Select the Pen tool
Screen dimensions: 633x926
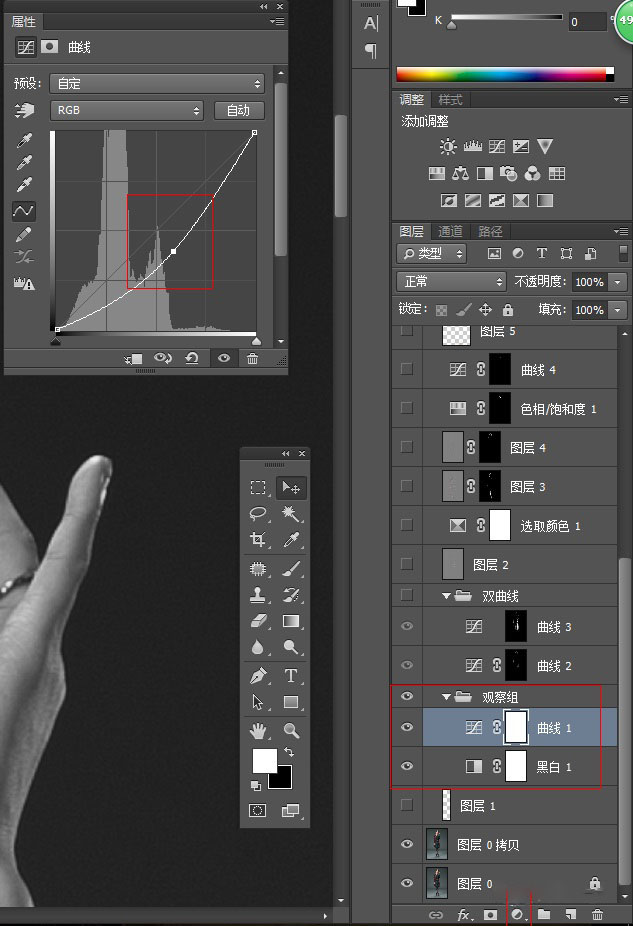257,675
